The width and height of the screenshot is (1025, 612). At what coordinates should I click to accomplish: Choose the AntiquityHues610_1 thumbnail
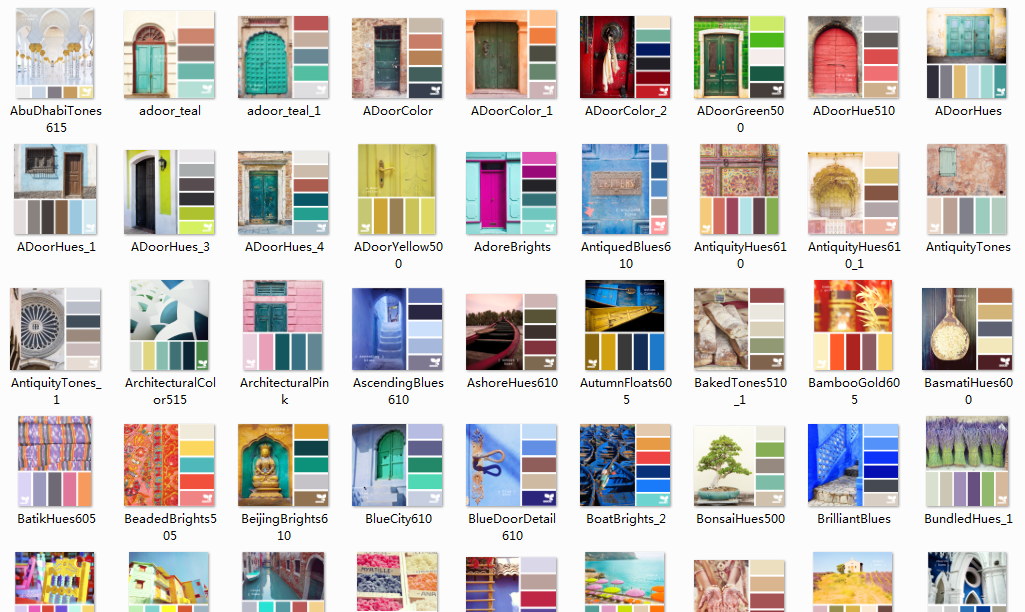coord(853,193)
